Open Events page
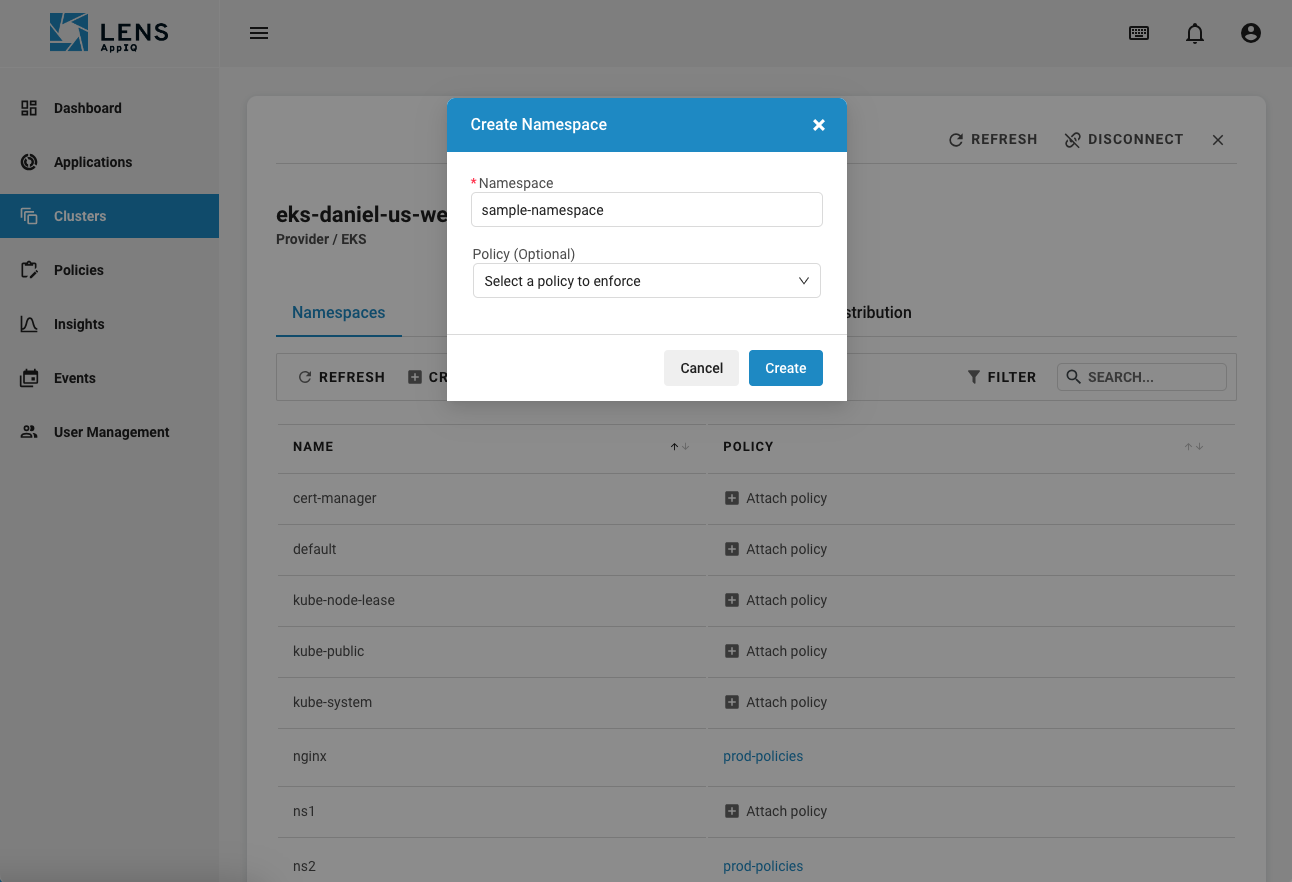Image resolution: width=1292 pixels, height=882 pixels. [x=109, y=378]
